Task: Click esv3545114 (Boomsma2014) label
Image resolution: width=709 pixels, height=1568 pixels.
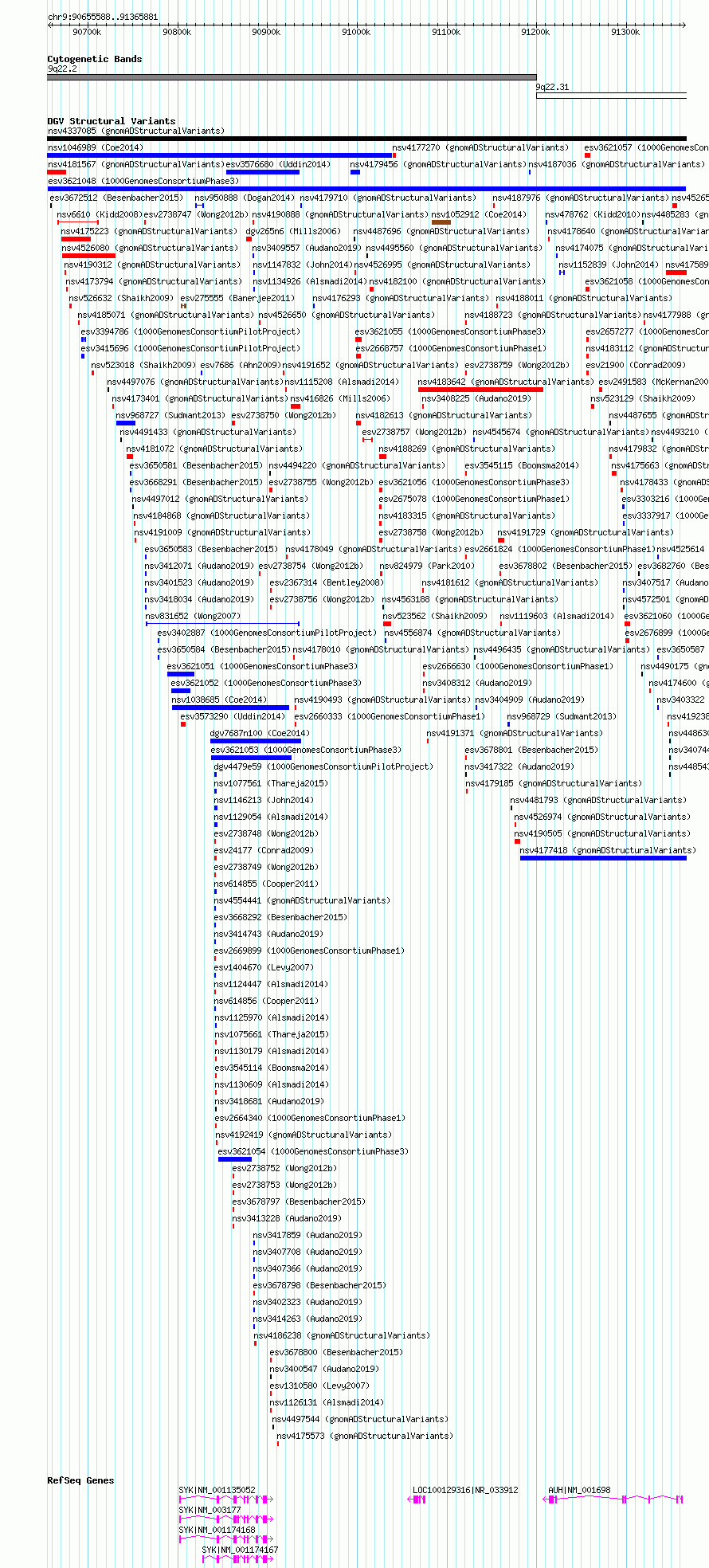Action: click(270, 1068)
